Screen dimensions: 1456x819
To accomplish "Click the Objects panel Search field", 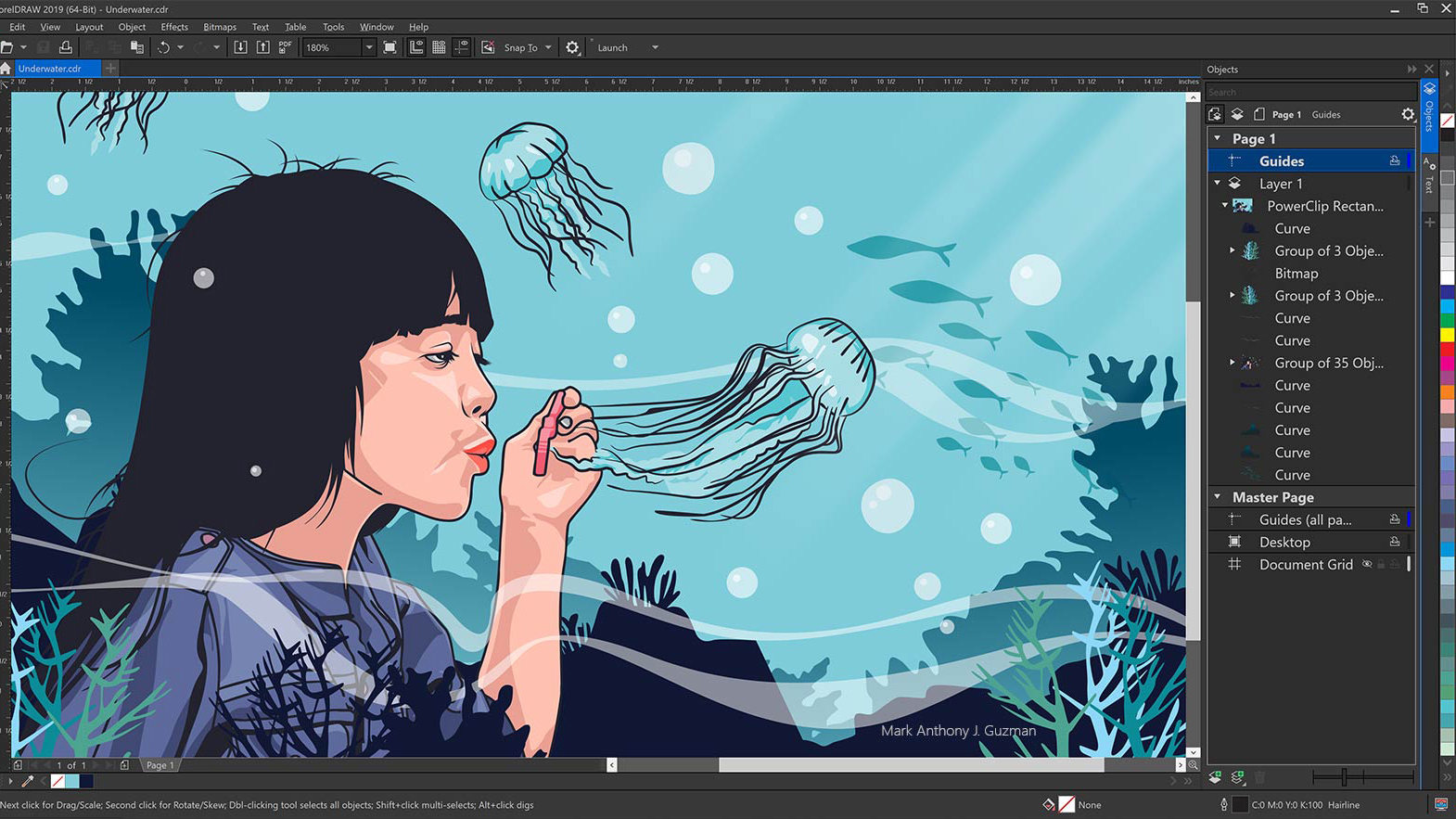I will point(1309,92).
